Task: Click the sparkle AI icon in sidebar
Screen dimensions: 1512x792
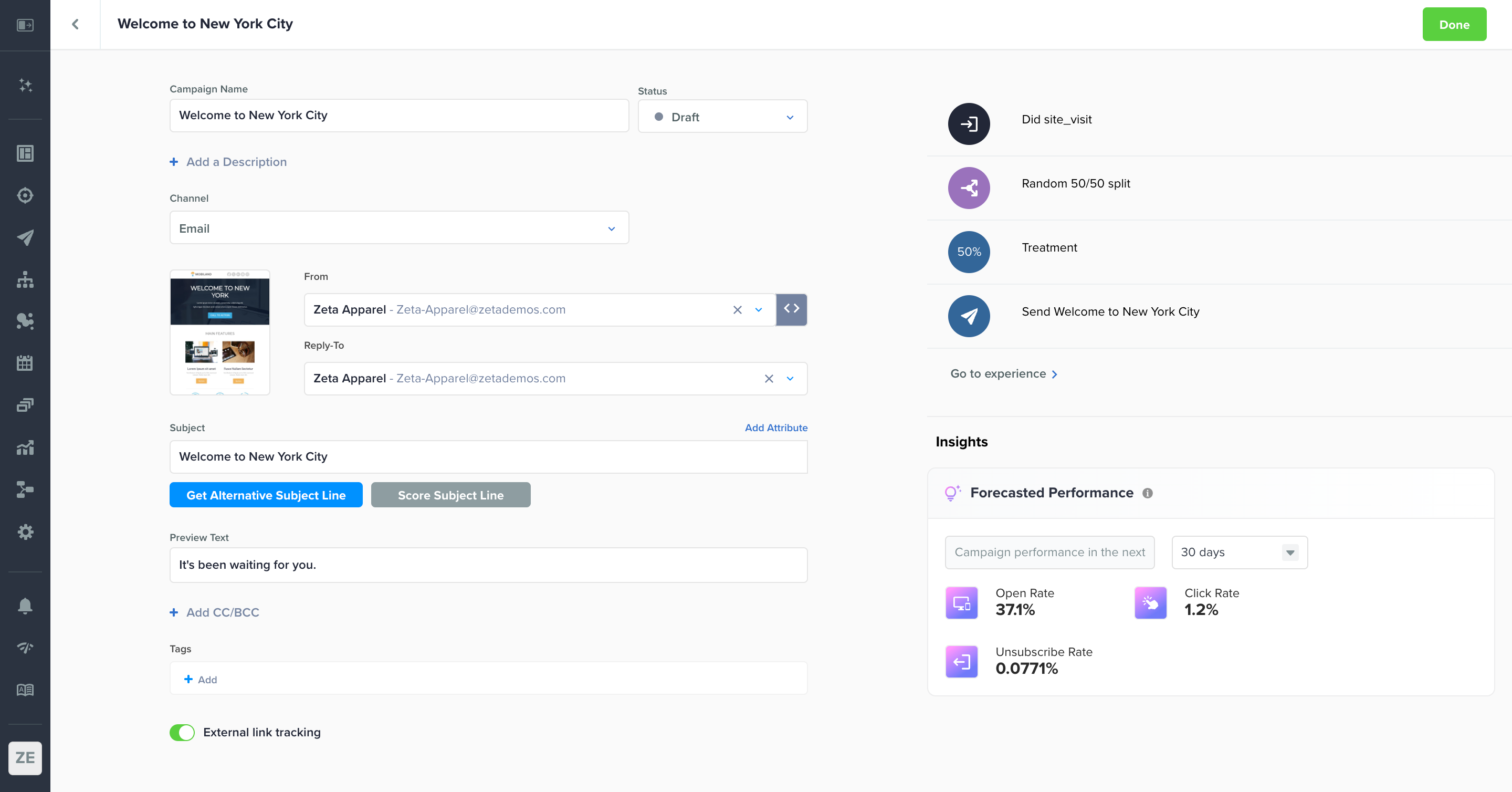Action: pos(25,86)
